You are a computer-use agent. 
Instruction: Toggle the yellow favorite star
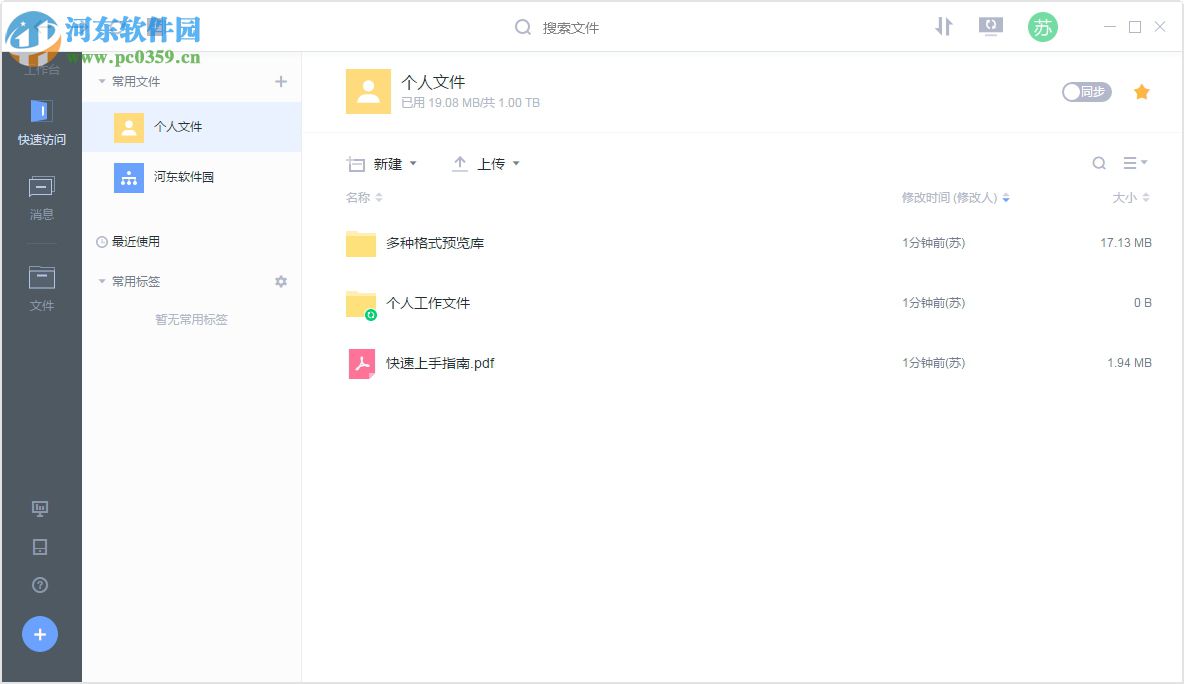point(1142,91)
